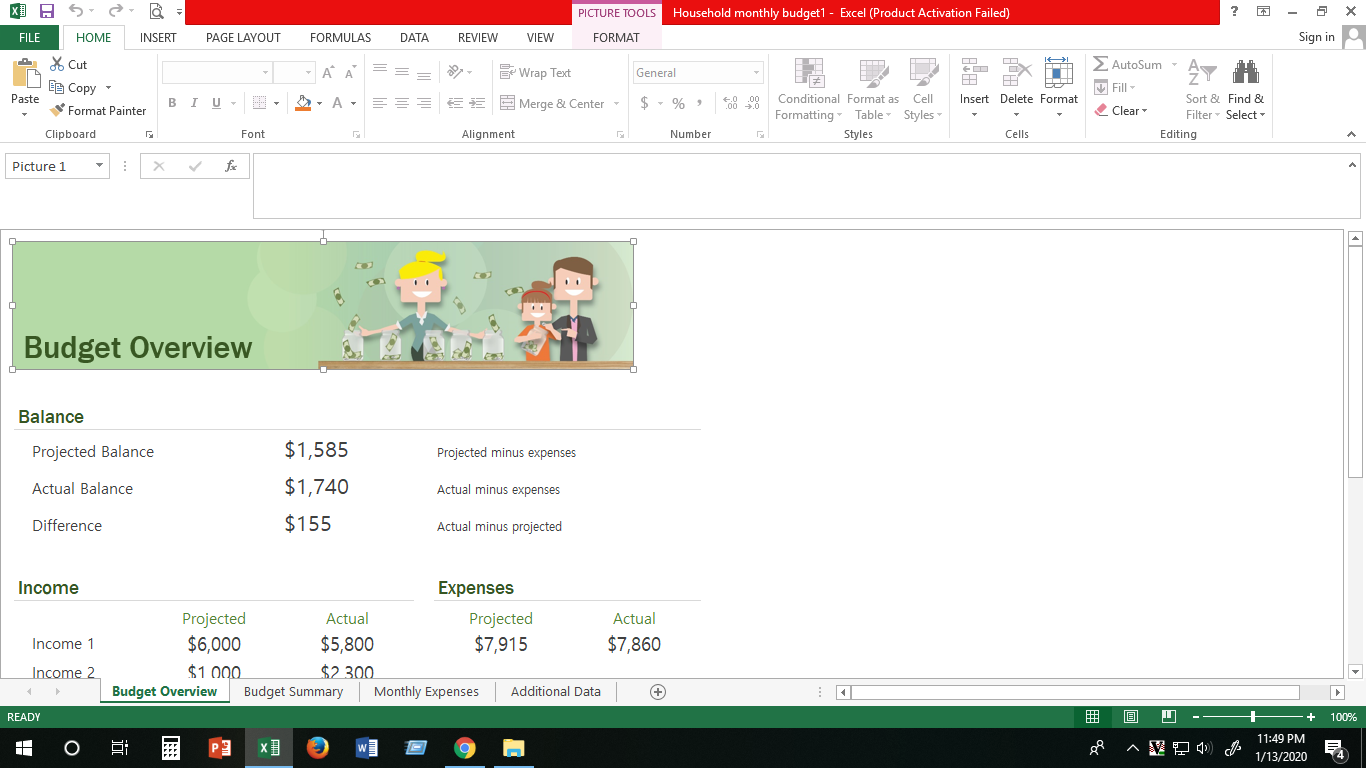Image resolution: width=1366 pixels, height=768 pixels.
Task: Open Conditional Formatting icon
Action: point(808,74)
